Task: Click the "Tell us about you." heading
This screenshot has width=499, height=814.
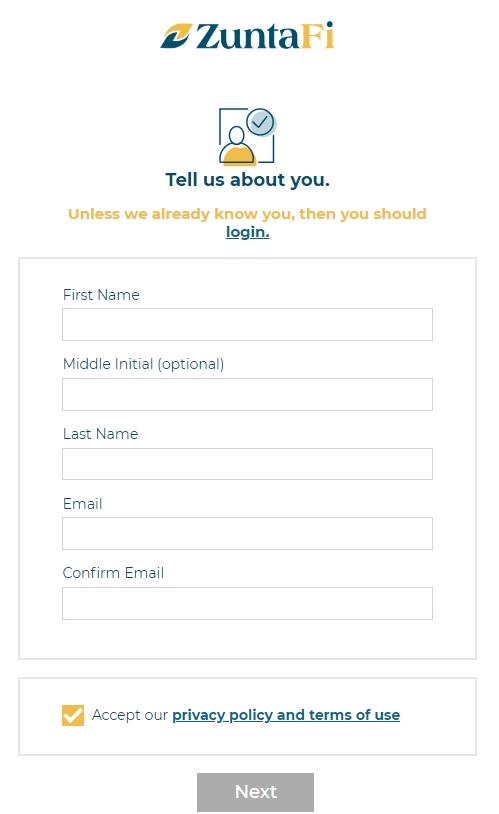Action: 248,180
